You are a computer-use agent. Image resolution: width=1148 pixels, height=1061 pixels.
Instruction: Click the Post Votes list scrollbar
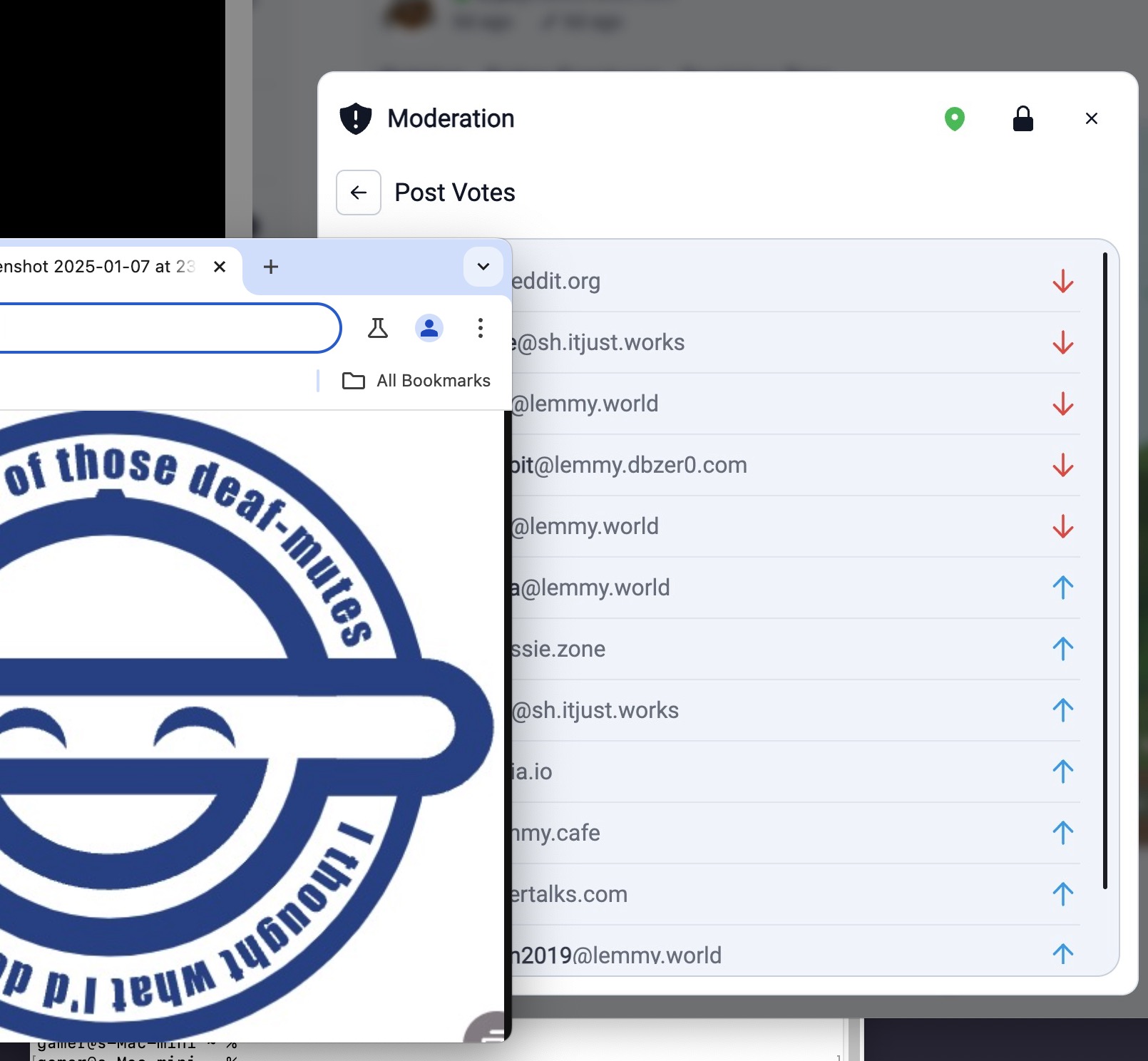click(1105, 570)
